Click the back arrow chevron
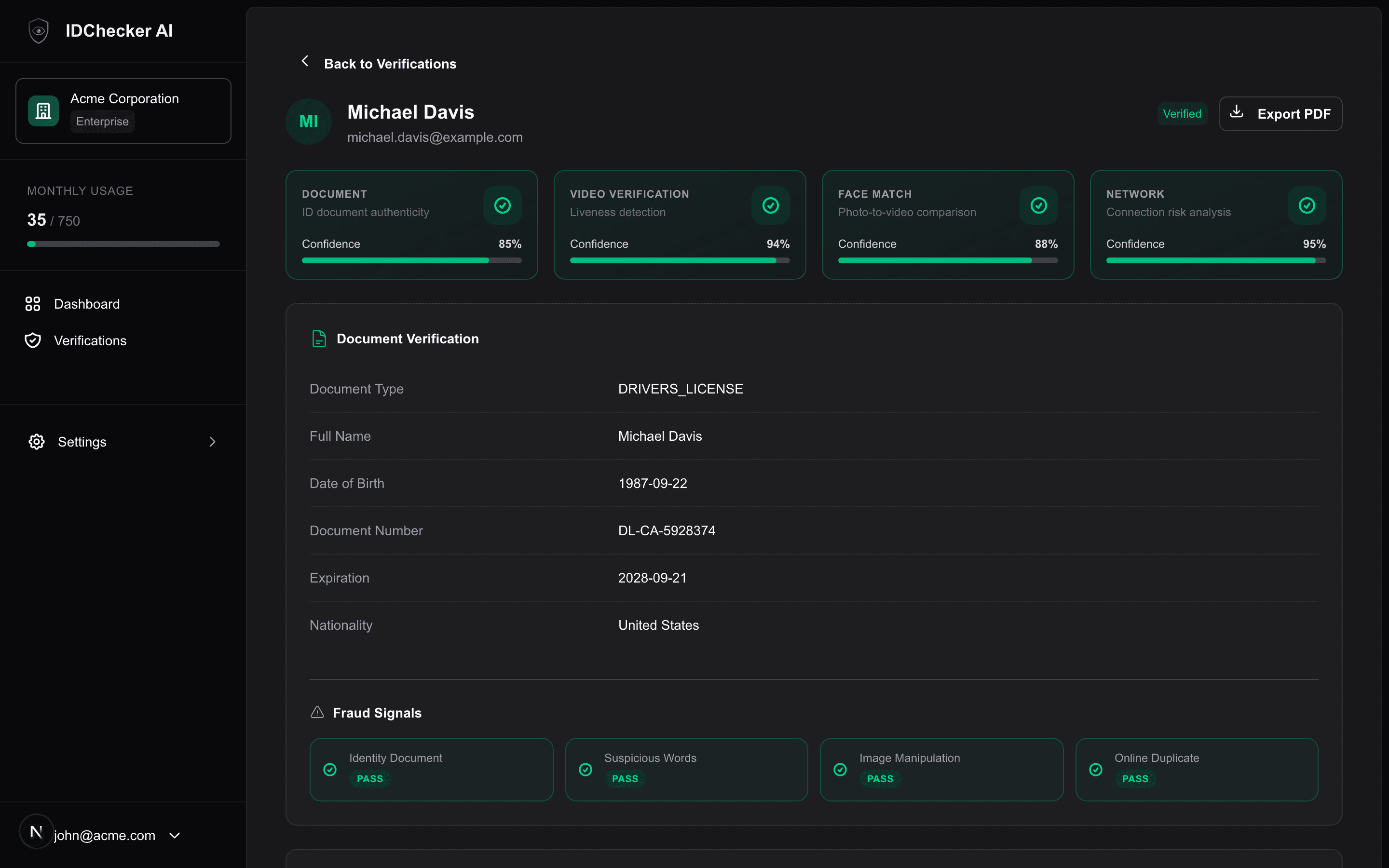This screenshot has height=868, width=1389. [x=305, y=61]
